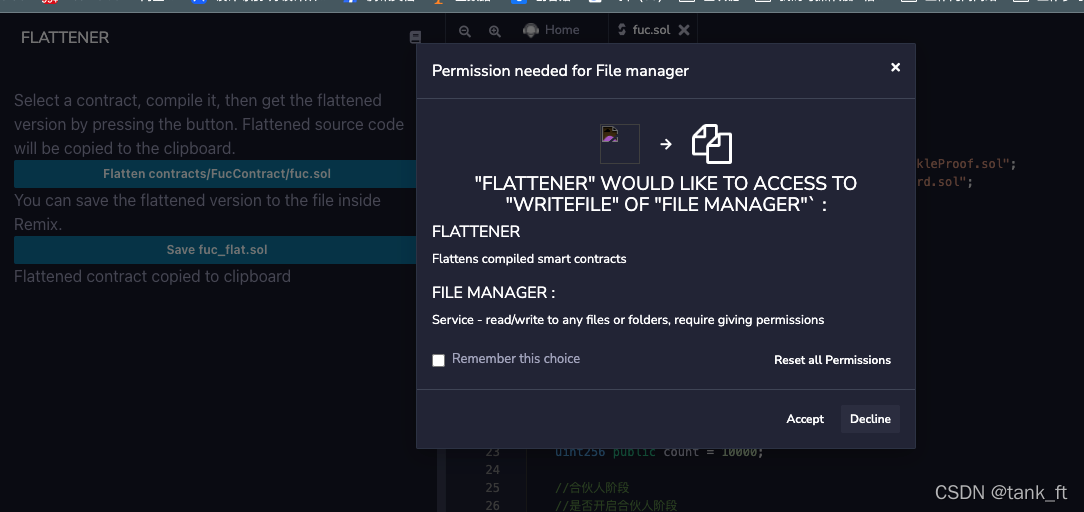Click the Flattens compiled smart contracts description
Viewport: 1084px width, 512px height.
[x=529, y=259]
